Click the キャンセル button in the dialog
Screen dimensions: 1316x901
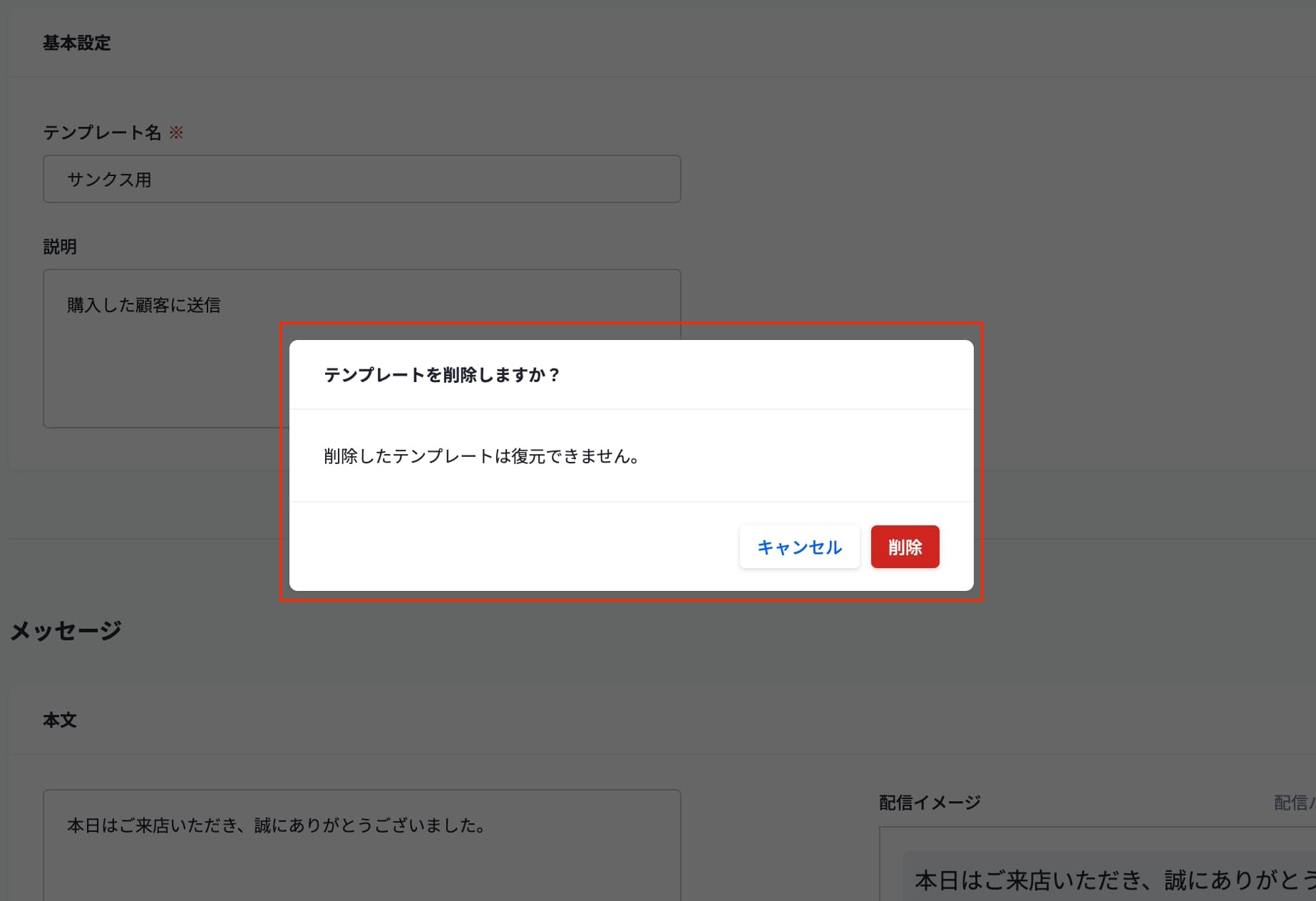(x=799, y=547)
